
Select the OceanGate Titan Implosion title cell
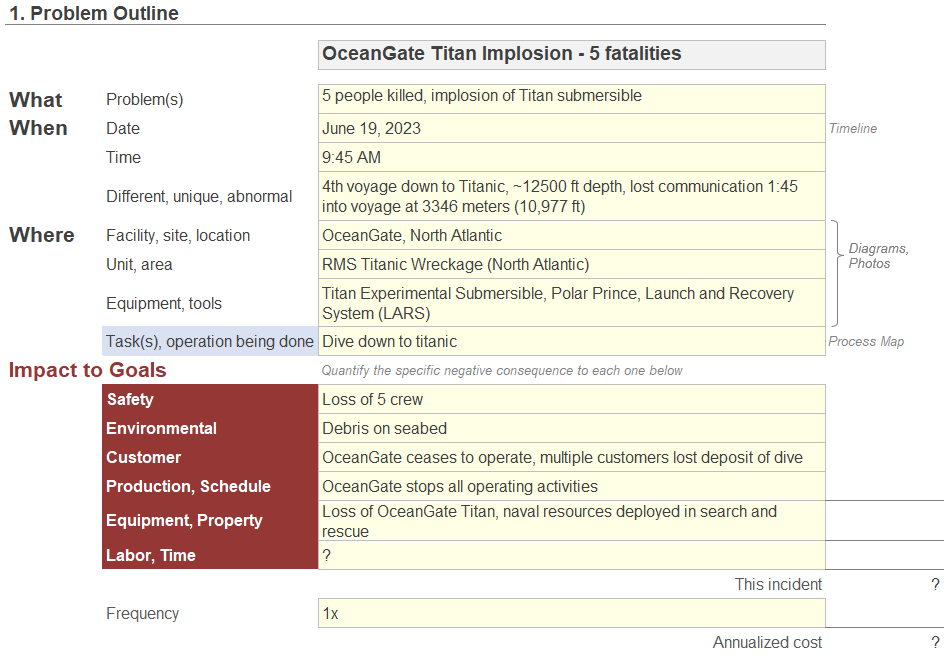coord(571,55)
